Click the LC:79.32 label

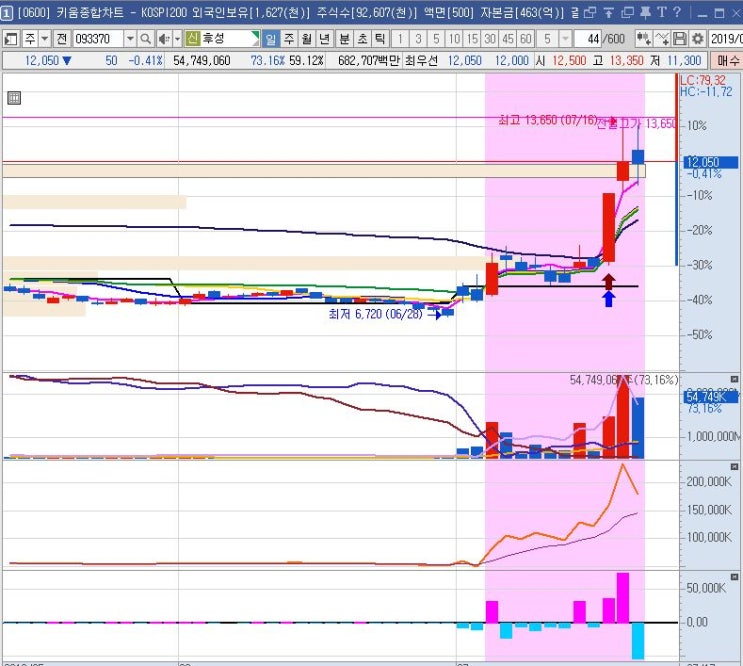[x=702, y=81]
